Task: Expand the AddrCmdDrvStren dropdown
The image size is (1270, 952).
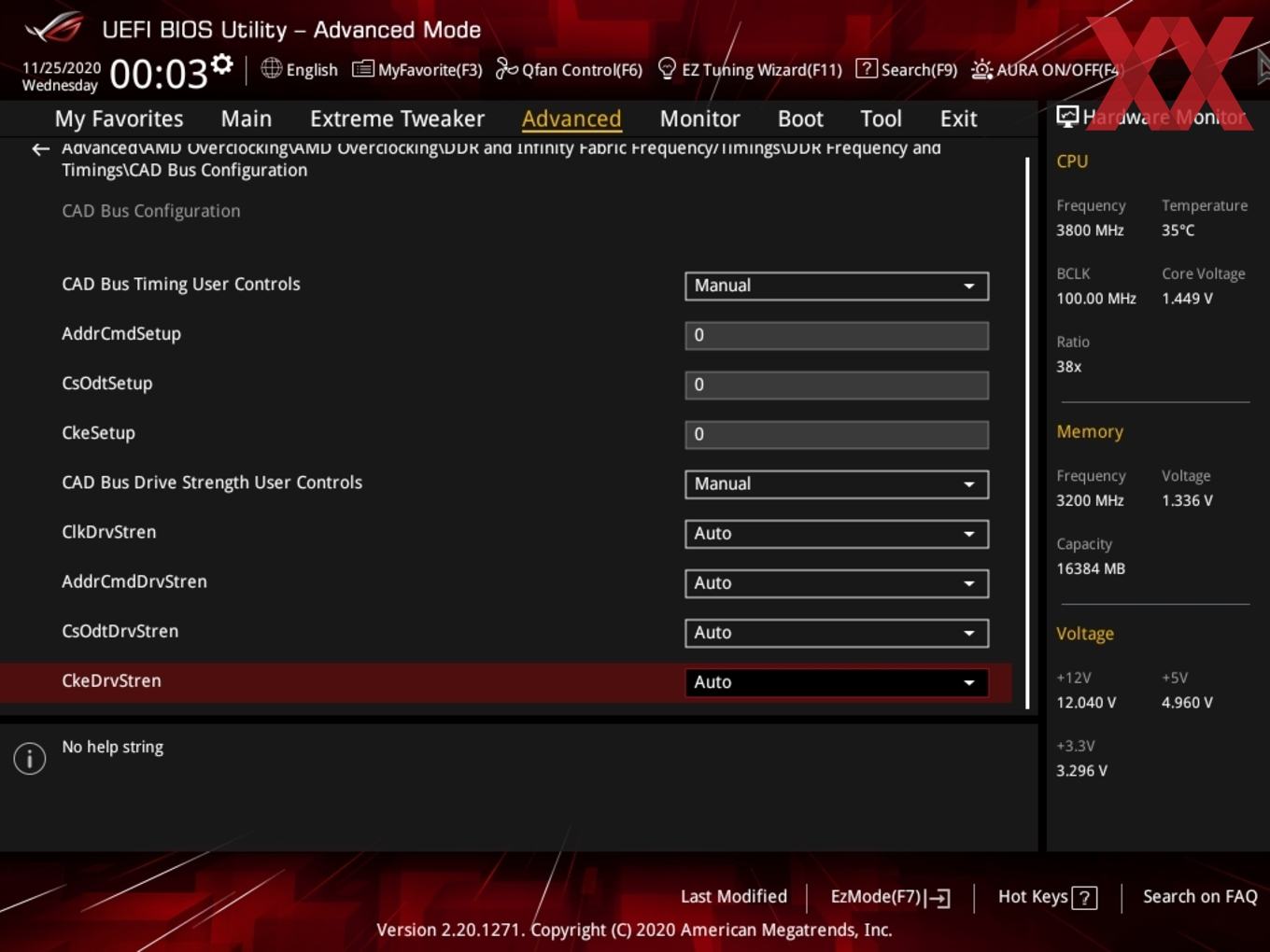Action: click(x=837, y=583)
